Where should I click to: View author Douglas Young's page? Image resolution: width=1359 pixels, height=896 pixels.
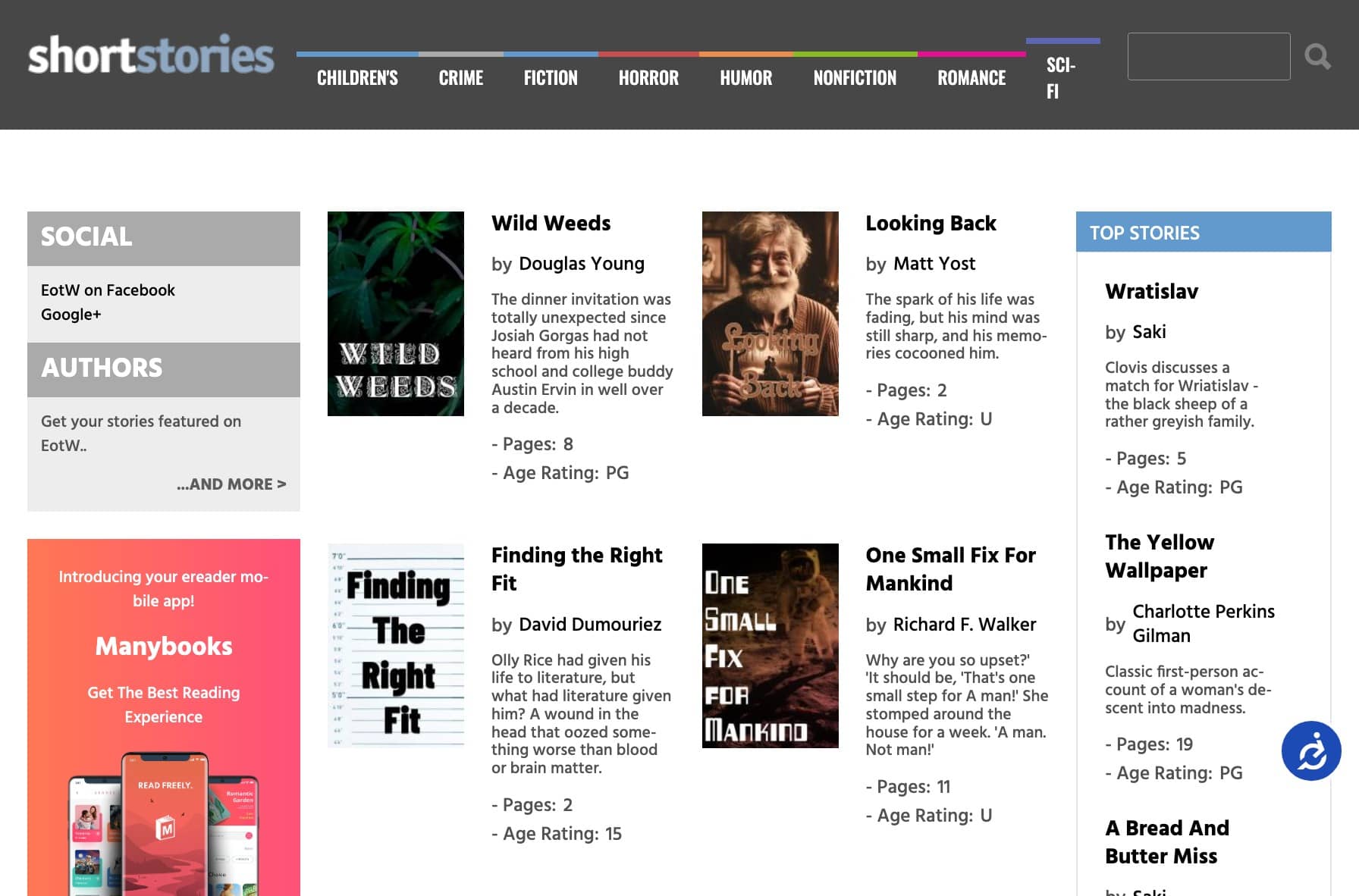(581, 264)
